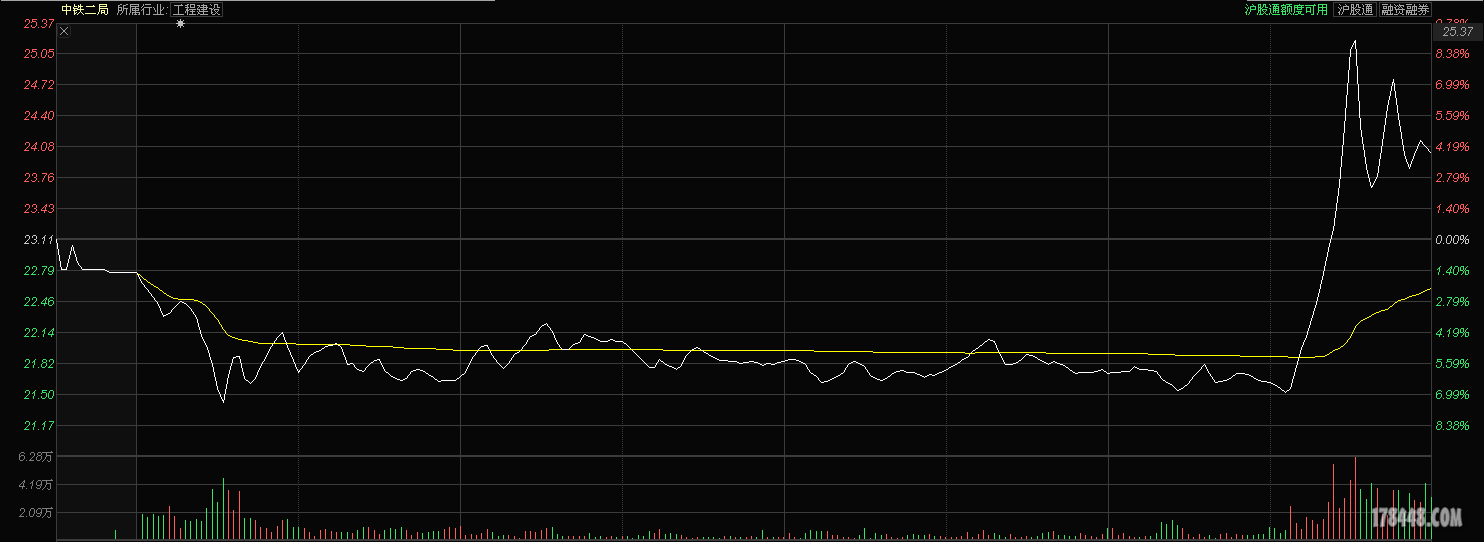
Task: Click the 沪股通额度可用 status text
Action: (x=1285, y=10)
